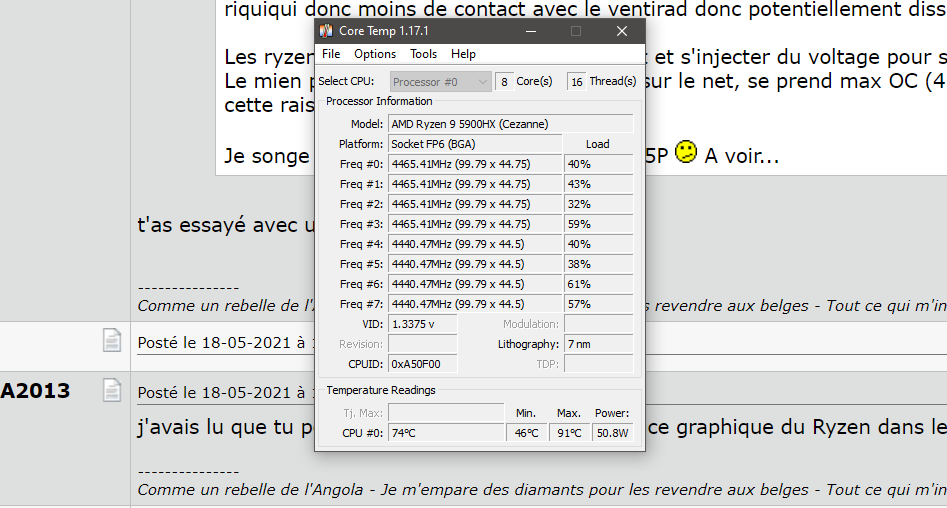This screenshot has width=947, height=508.
Task: Open the Options menu in Core Temp
Action: click(x=375, y=54)
